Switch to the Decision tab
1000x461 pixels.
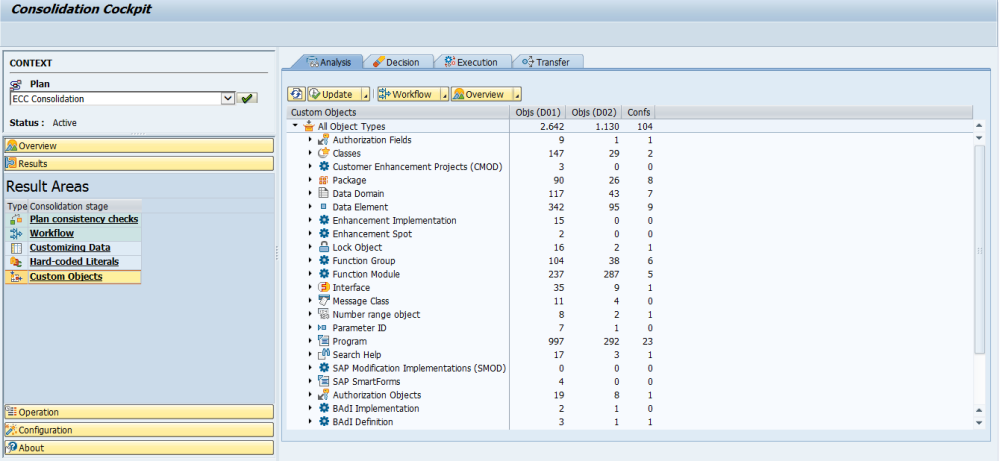[x=397, y=62]
